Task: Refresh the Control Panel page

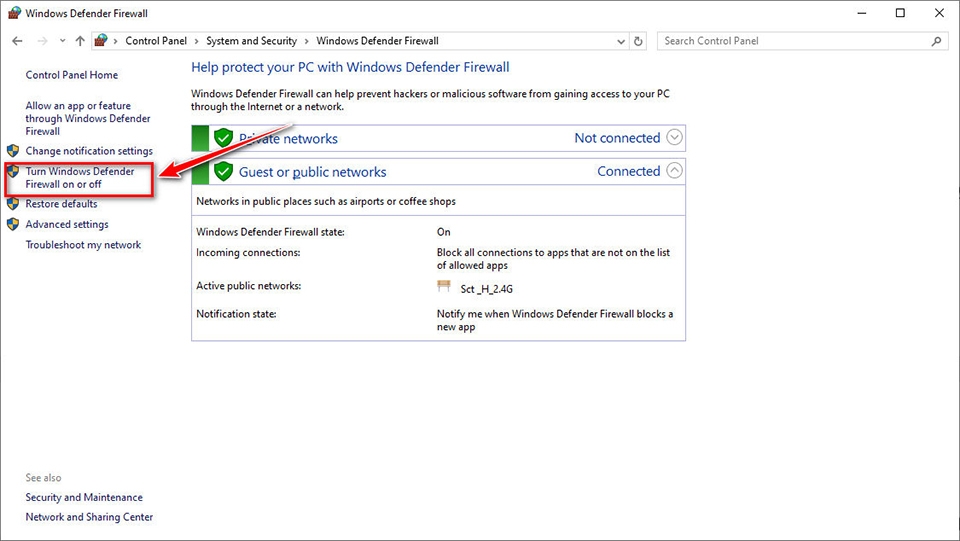Action: tap(638, 41)
